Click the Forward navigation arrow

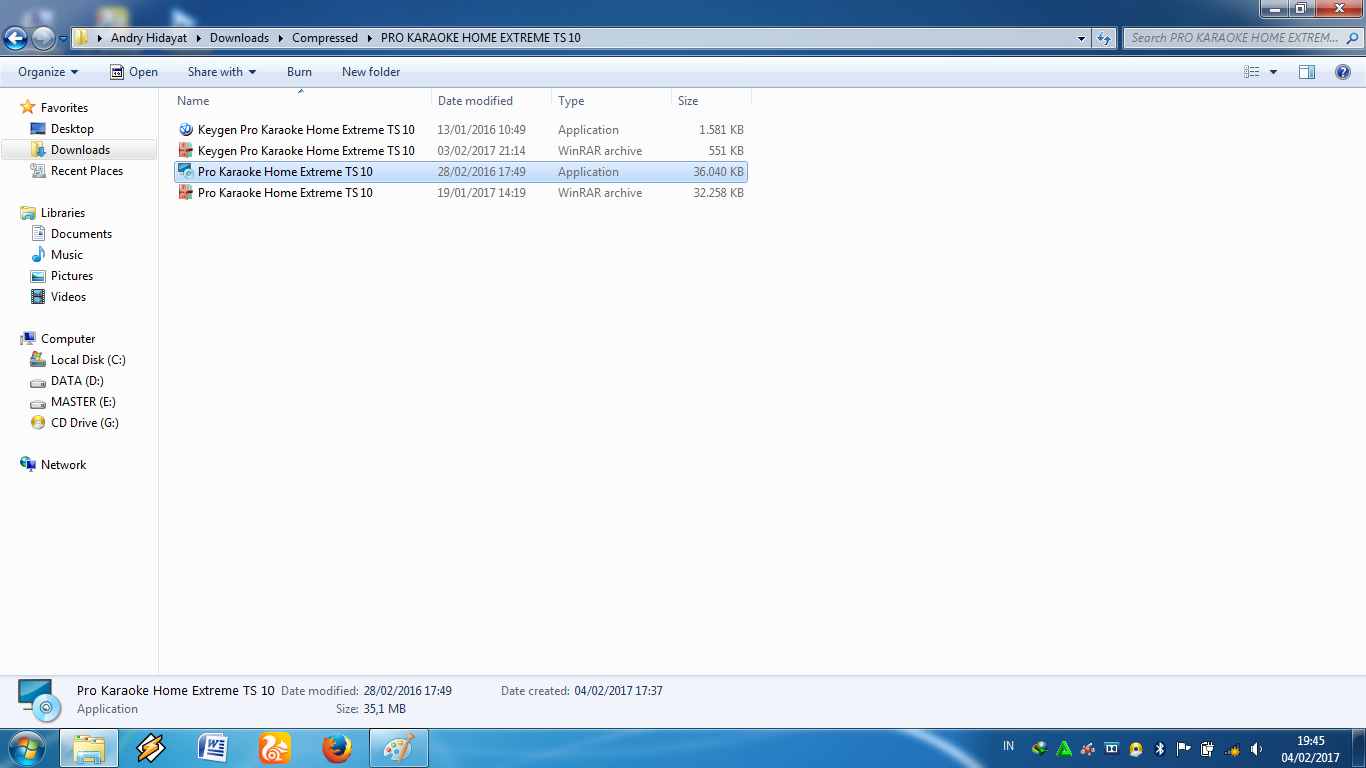pos(43,38)
